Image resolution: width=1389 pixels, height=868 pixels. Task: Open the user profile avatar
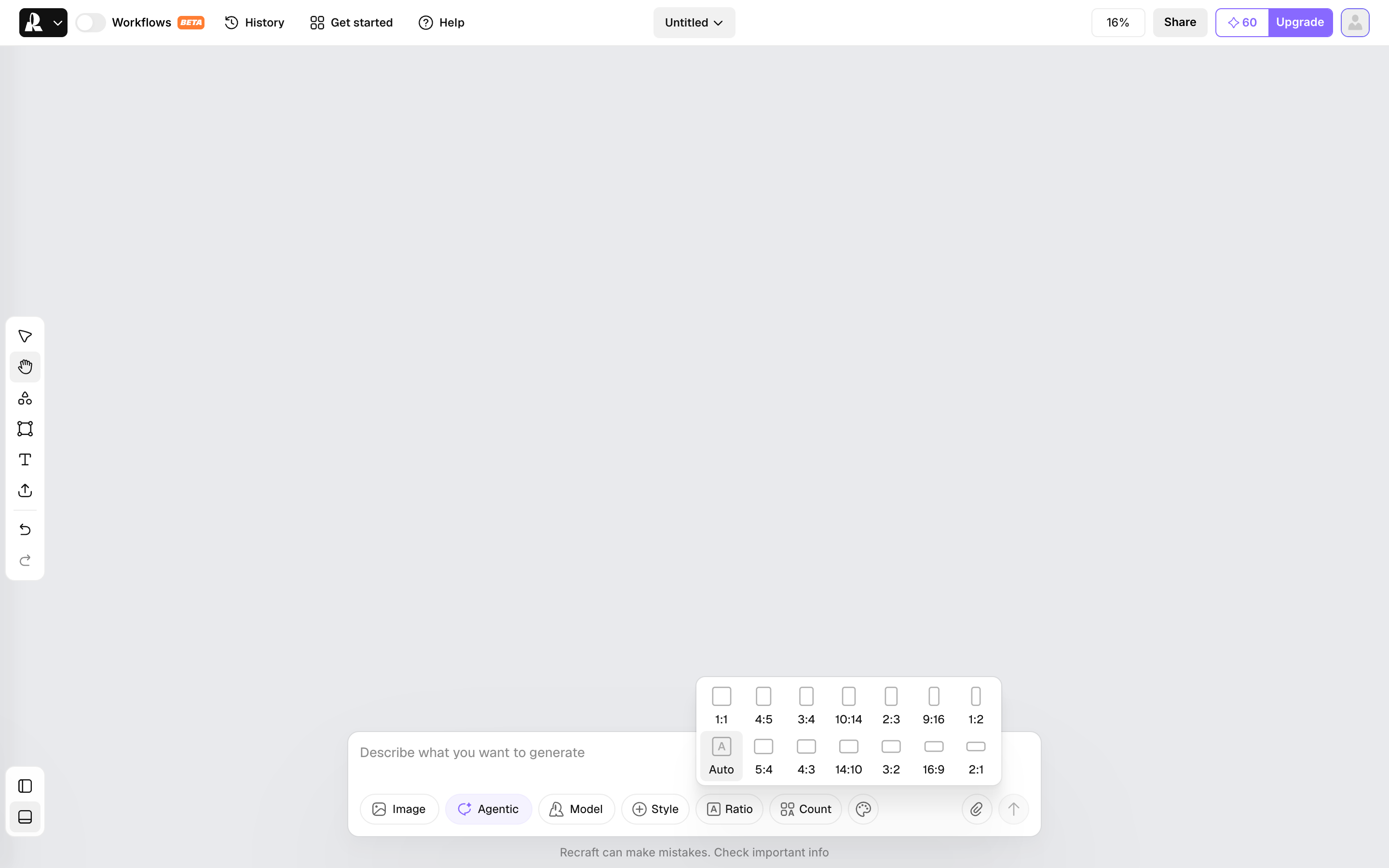(x=1355, y=22)
